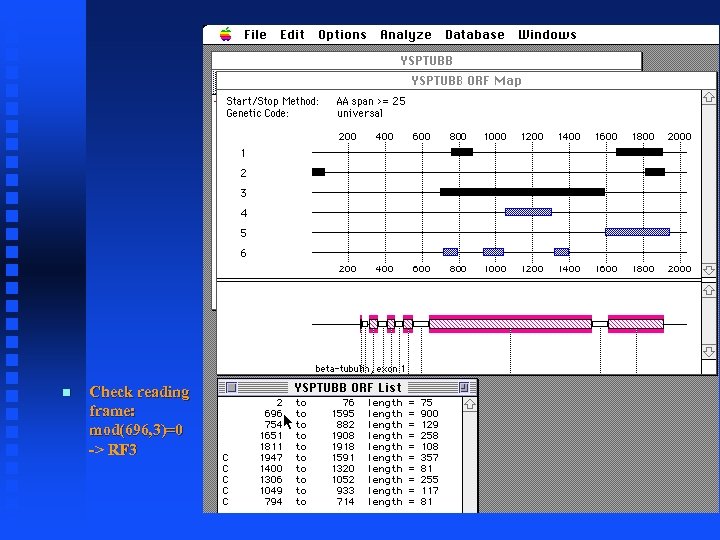Open the Analyze menu
This screenshot has height=540, width=720.
(x=406, y=35)
